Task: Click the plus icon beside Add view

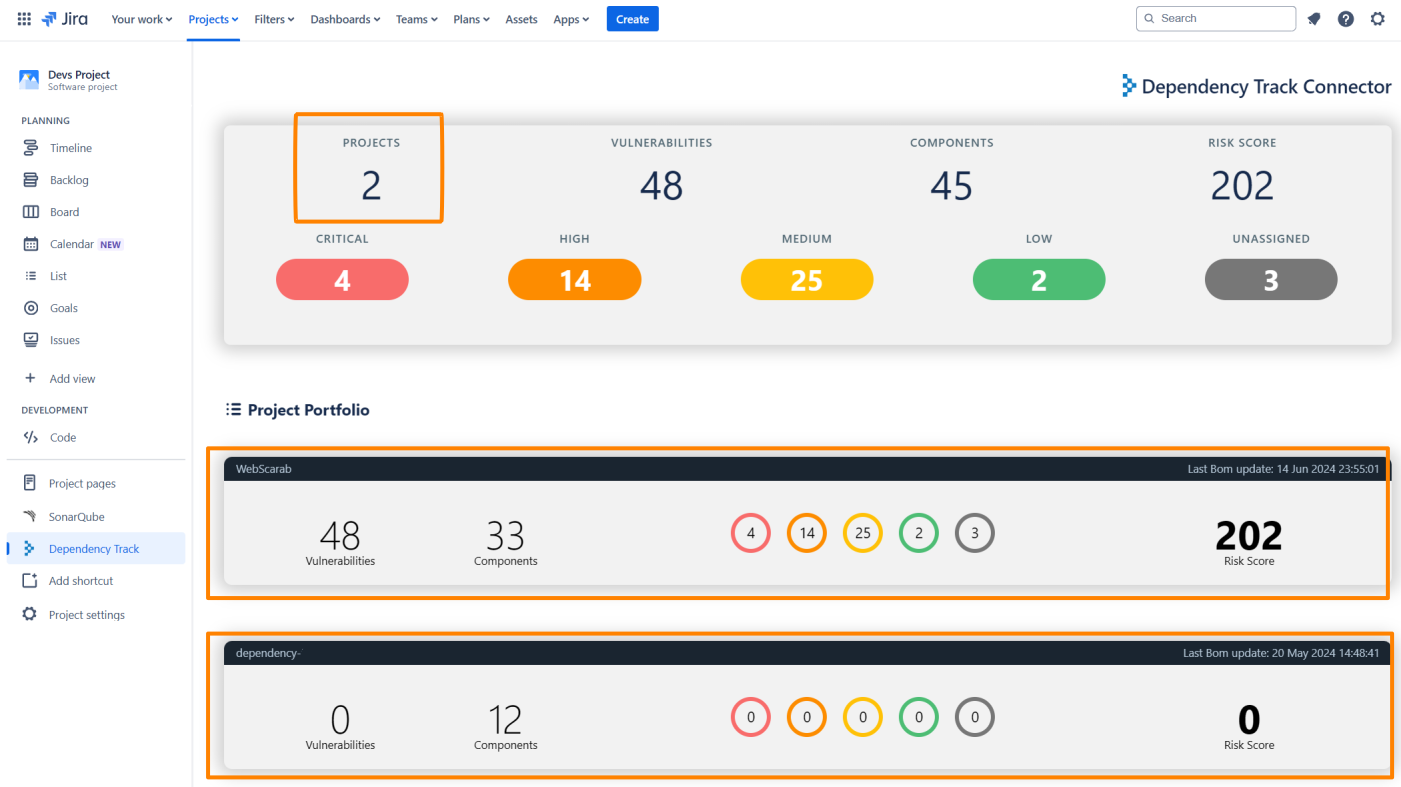Action: (30, 378)
